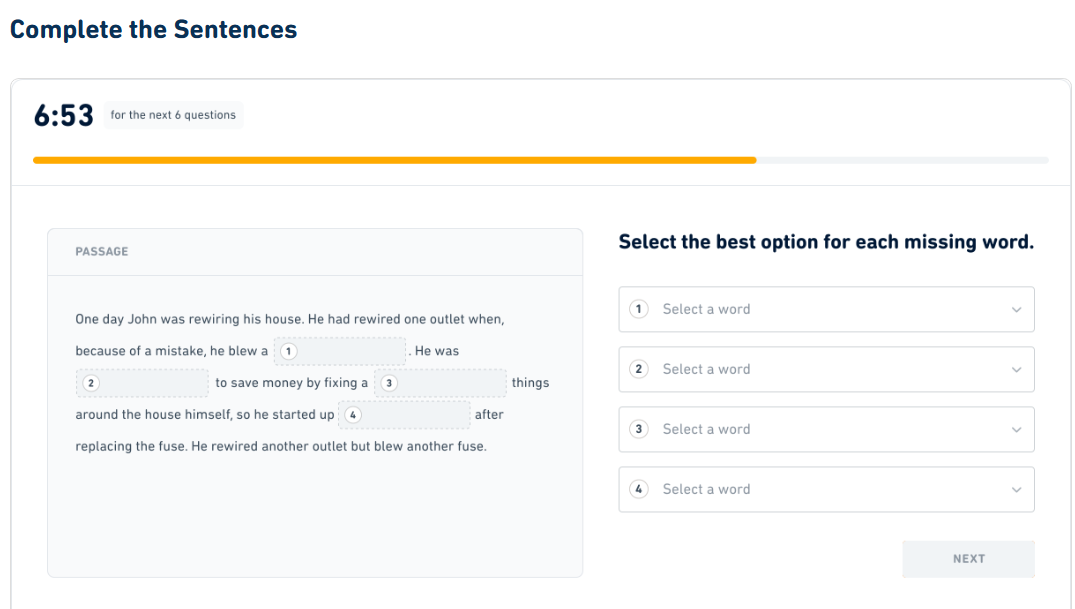Open the word dropdown for blank 3
Screen dimensions: 1075x609
(x=826, y=429)
